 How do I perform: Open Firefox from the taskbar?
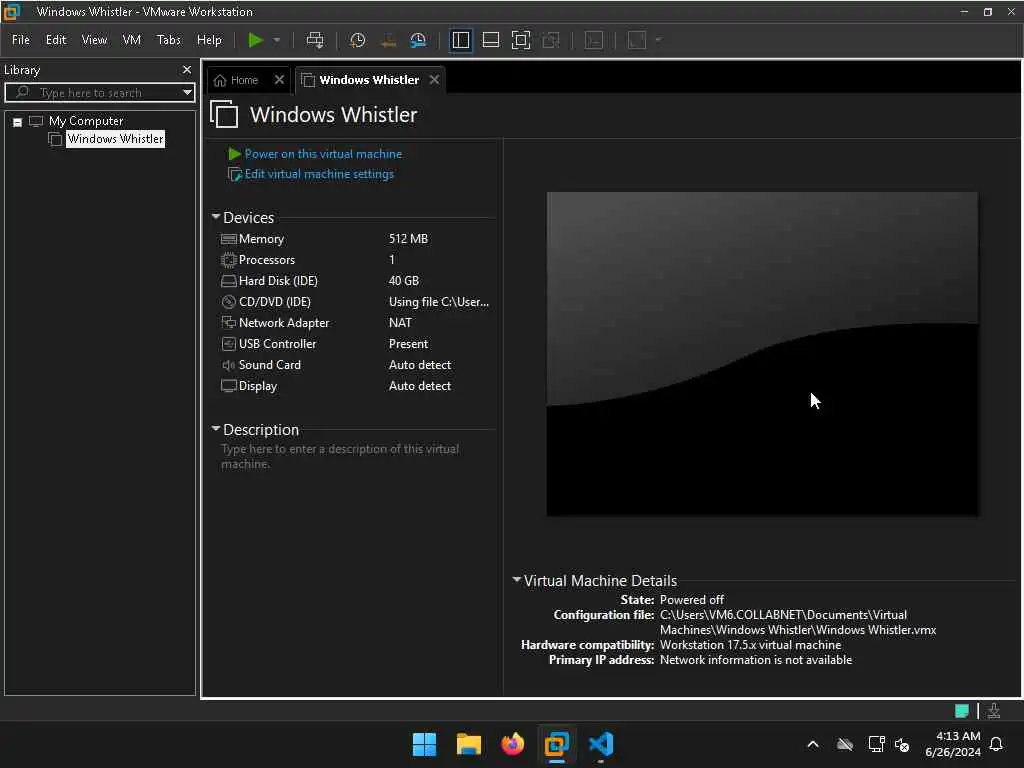[x=513, y=744]
